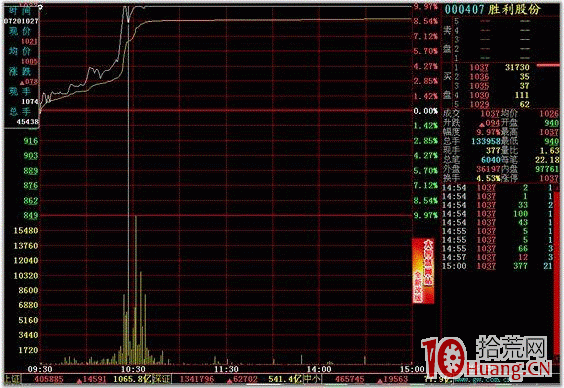Viewport: 564px width, 388px height.
Task: Select the 14:54 trade row with volume 100
Action: [x=497, y=214]
